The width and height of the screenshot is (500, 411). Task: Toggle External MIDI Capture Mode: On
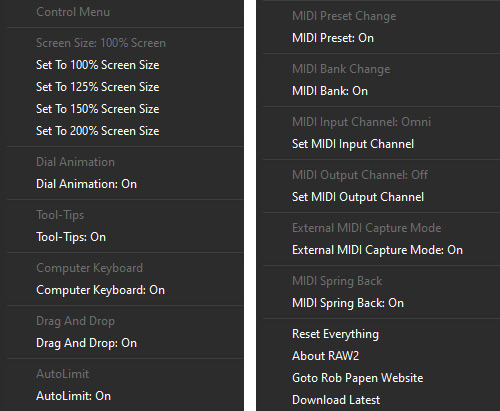pyautogui.click(x=381, y=250)
